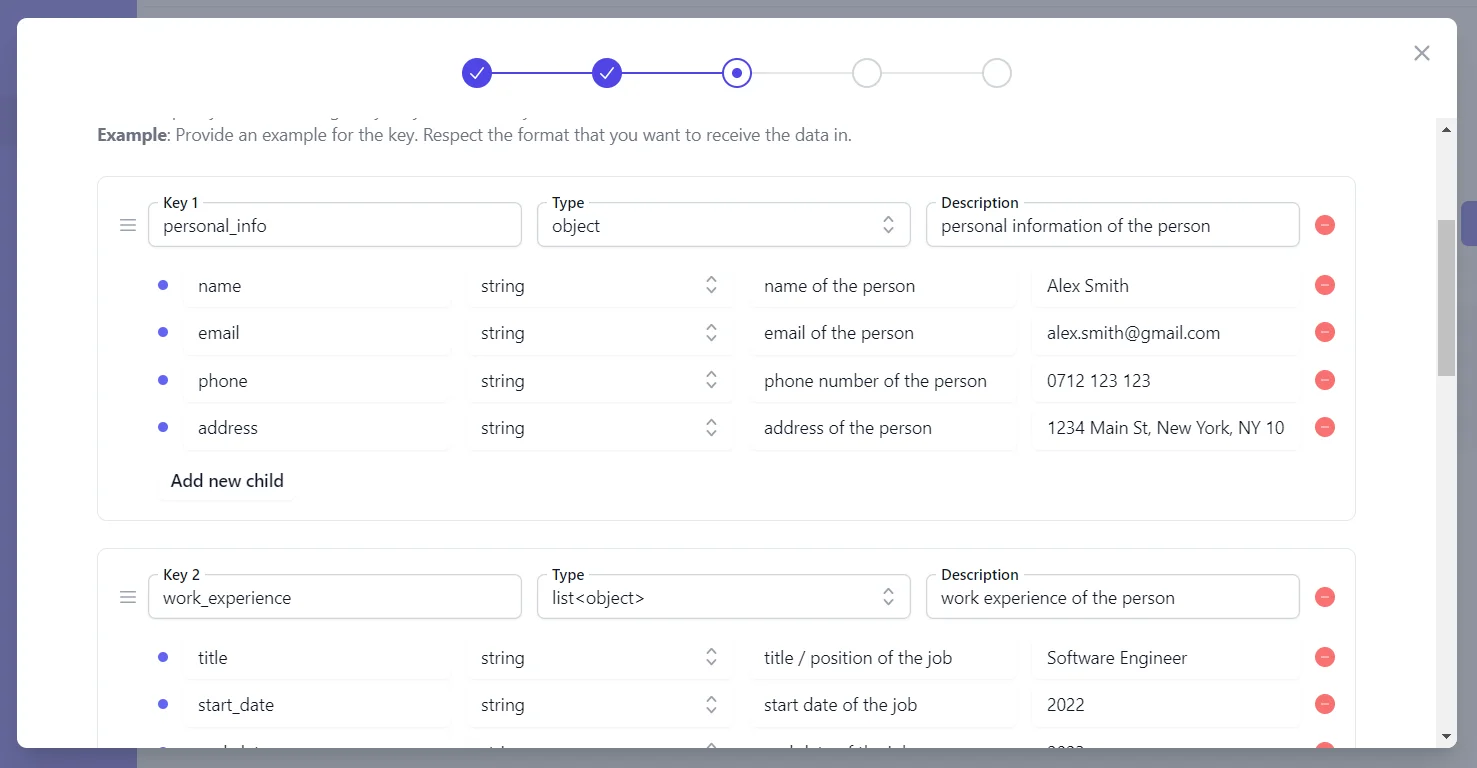
Task: Remove the address child row
Action: coord(1325,427)
